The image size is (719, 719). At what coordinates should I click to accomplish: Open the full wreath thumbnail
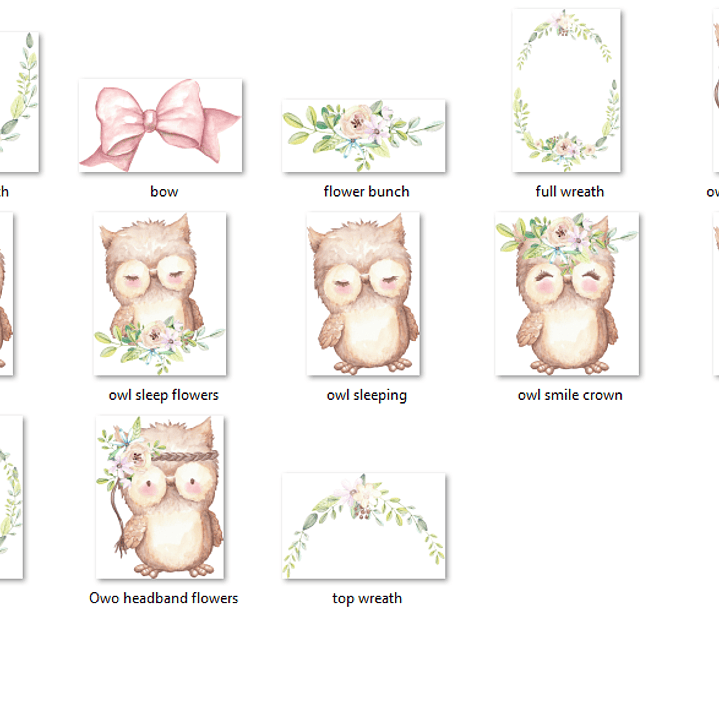(566, 90)
